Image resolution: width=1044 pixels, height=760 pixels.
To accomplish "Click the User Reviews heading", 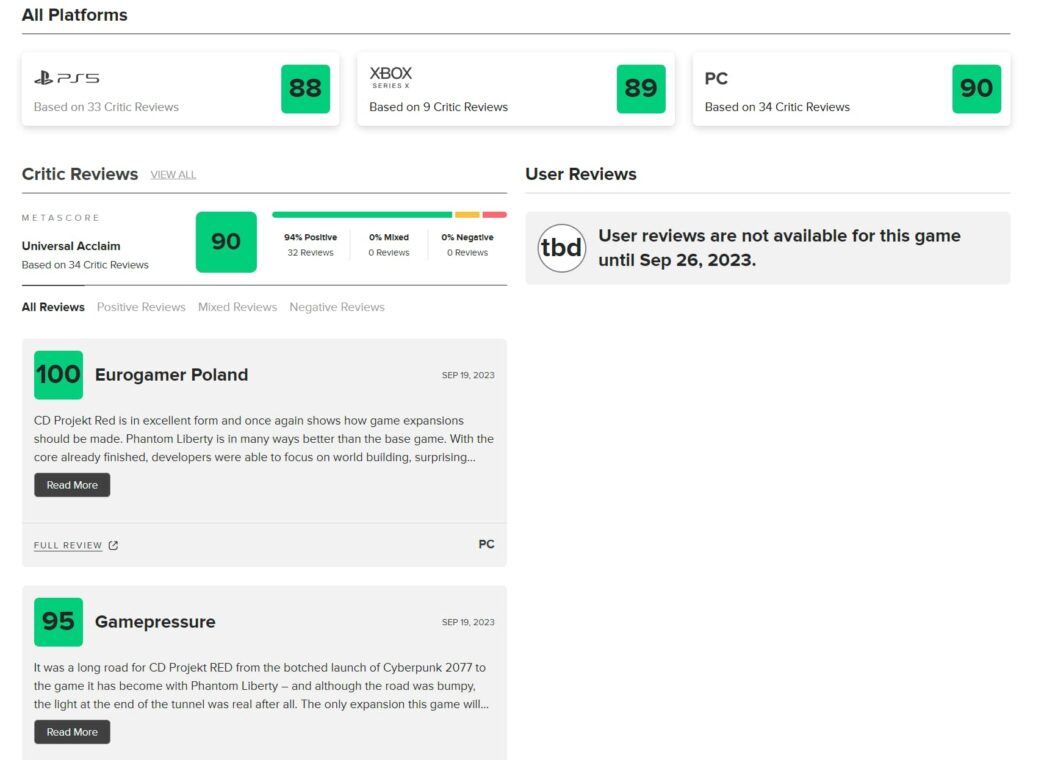I will point(581,175).
